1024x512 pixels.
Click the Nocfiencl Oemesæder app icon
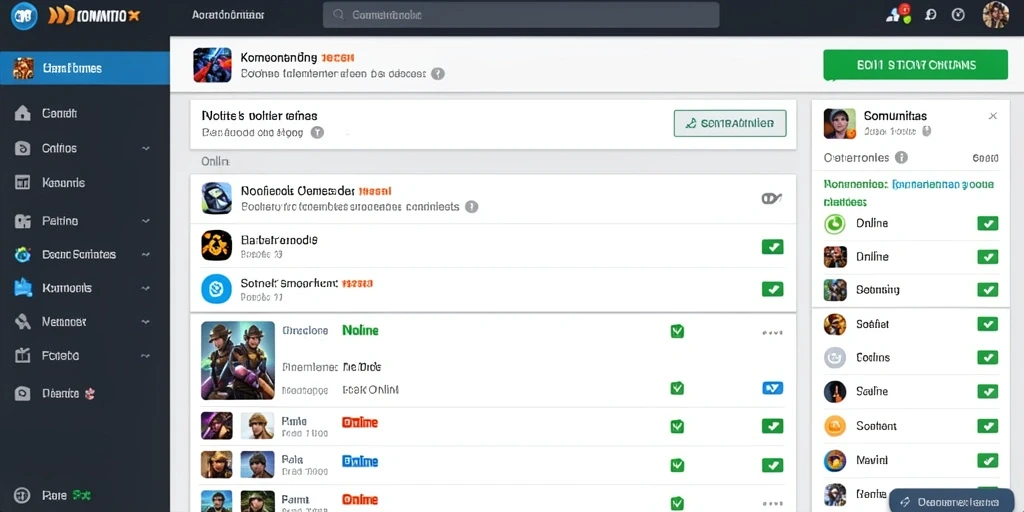click(x=216, y=198)
